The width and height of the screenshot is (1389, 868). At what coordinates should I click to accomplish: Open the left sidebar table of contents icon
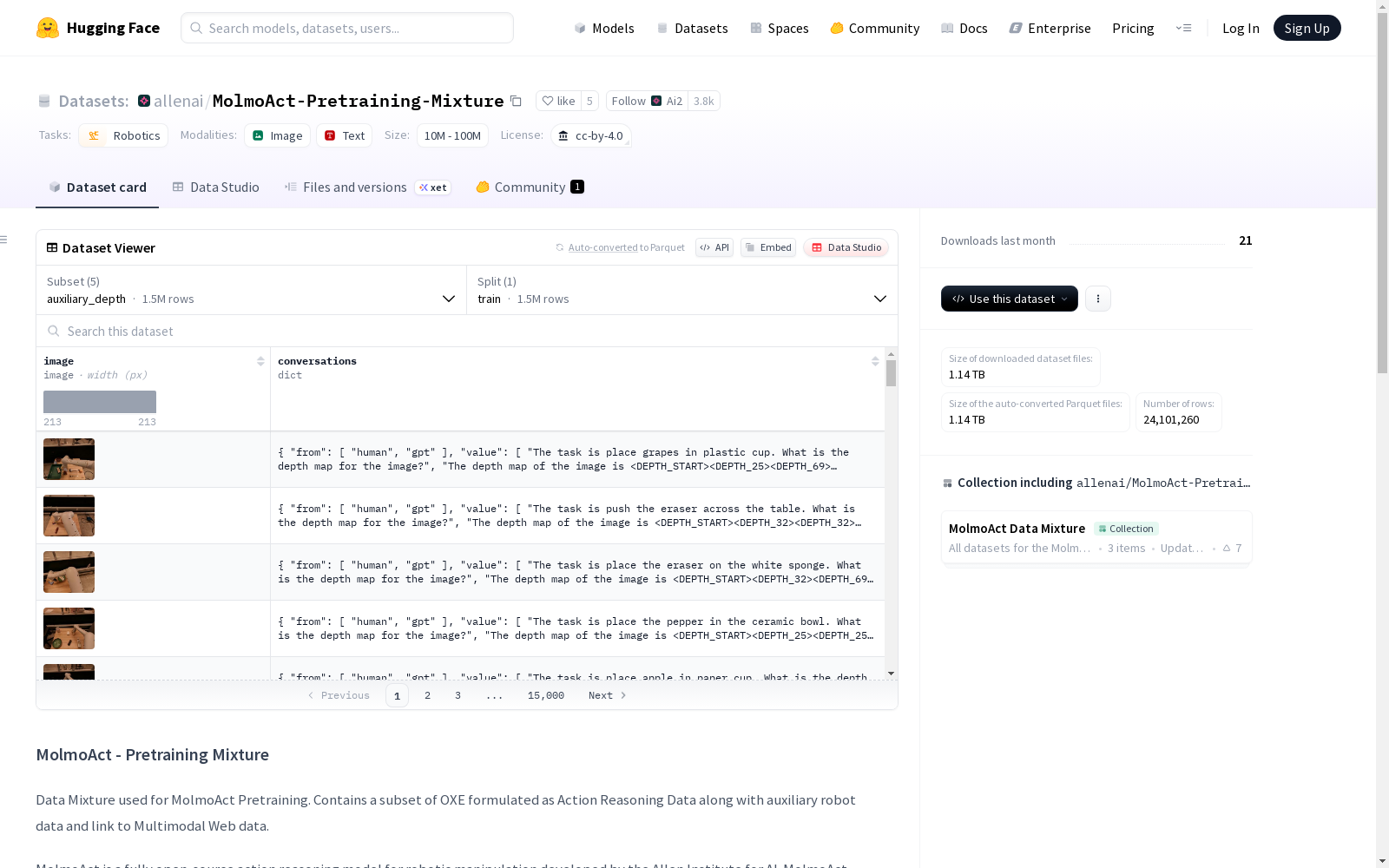pos(4,240)
